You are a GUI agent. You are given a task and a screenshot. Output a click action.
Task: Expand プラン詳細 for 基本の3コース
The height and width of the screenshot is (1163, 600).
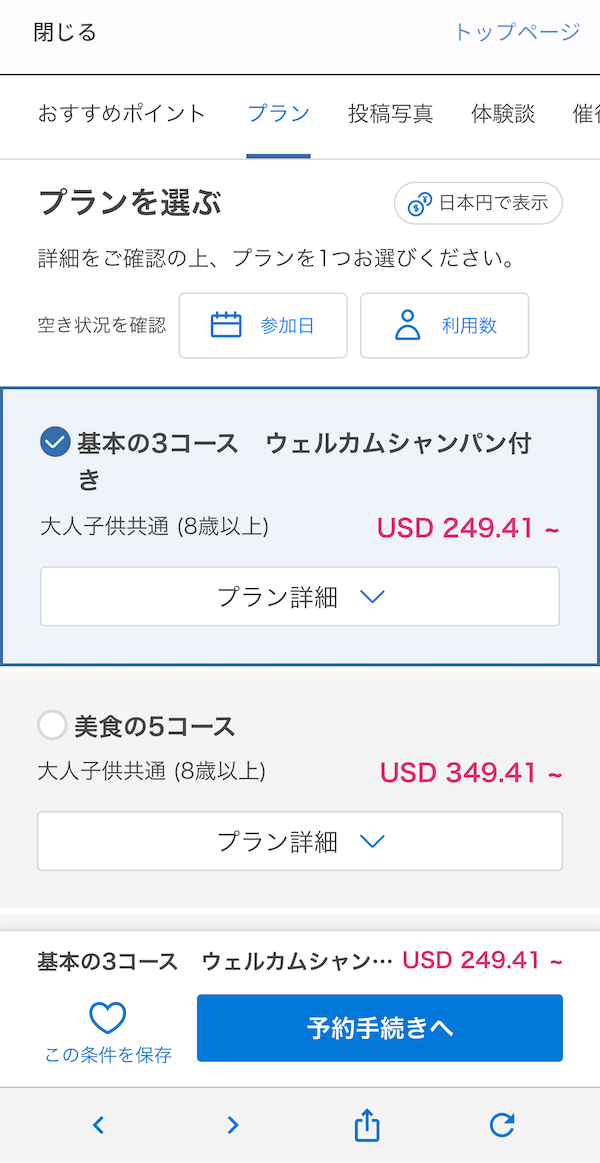300,597
